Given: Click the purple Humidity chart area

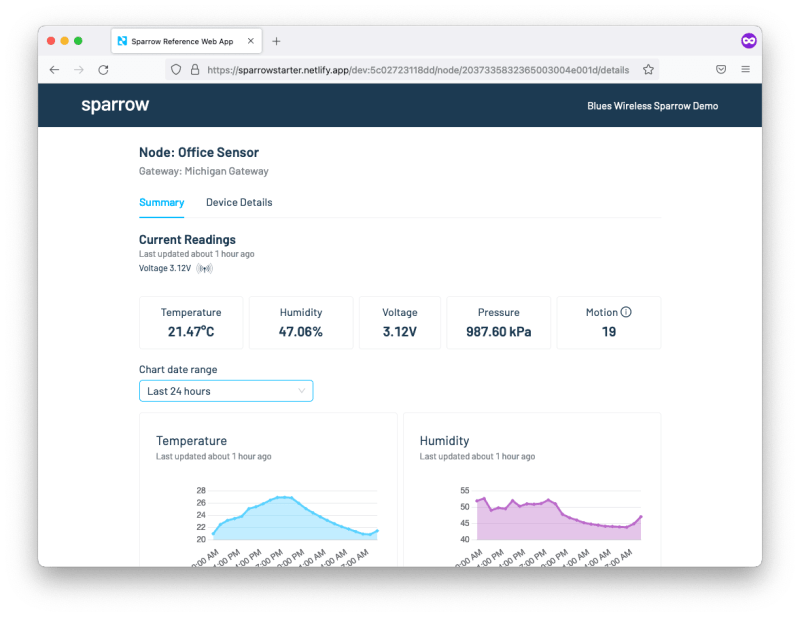Looking at the screenshot, I should [559, 521].
